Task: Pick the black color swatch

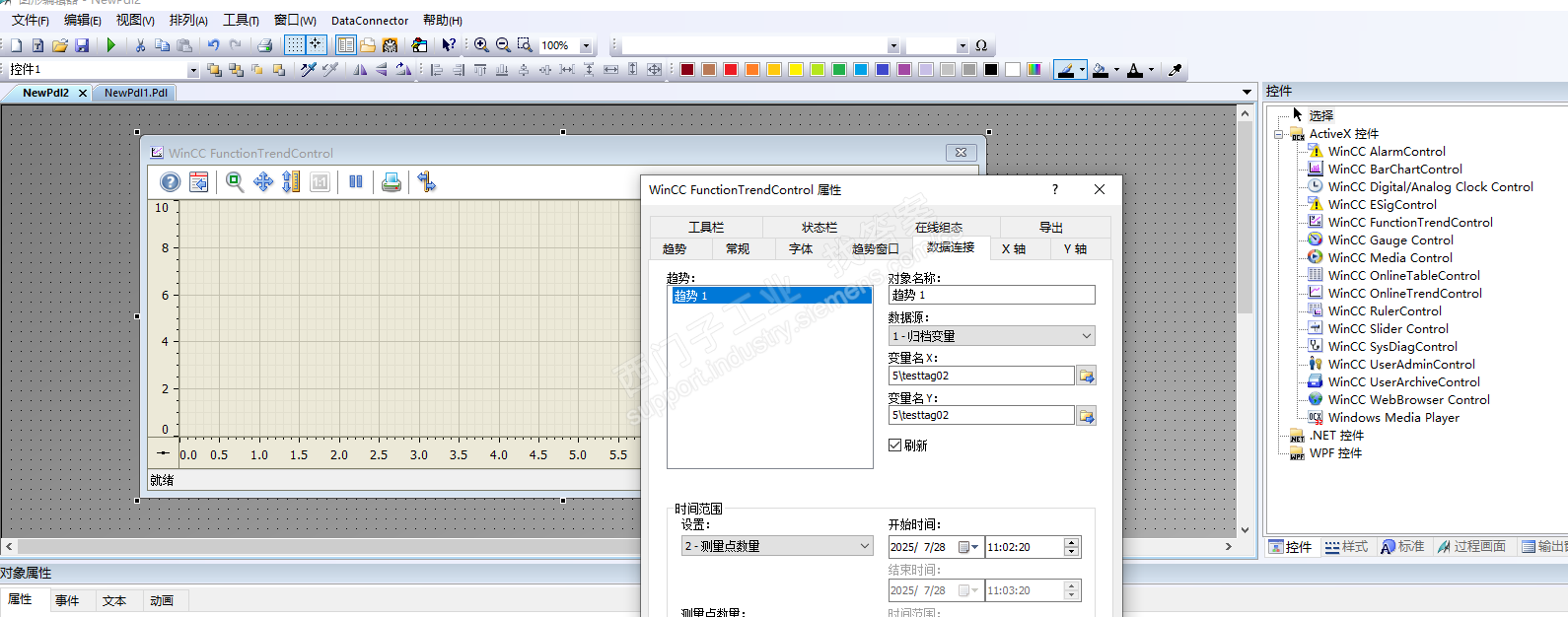Action: pyautogui.click(x=991, y=70)
